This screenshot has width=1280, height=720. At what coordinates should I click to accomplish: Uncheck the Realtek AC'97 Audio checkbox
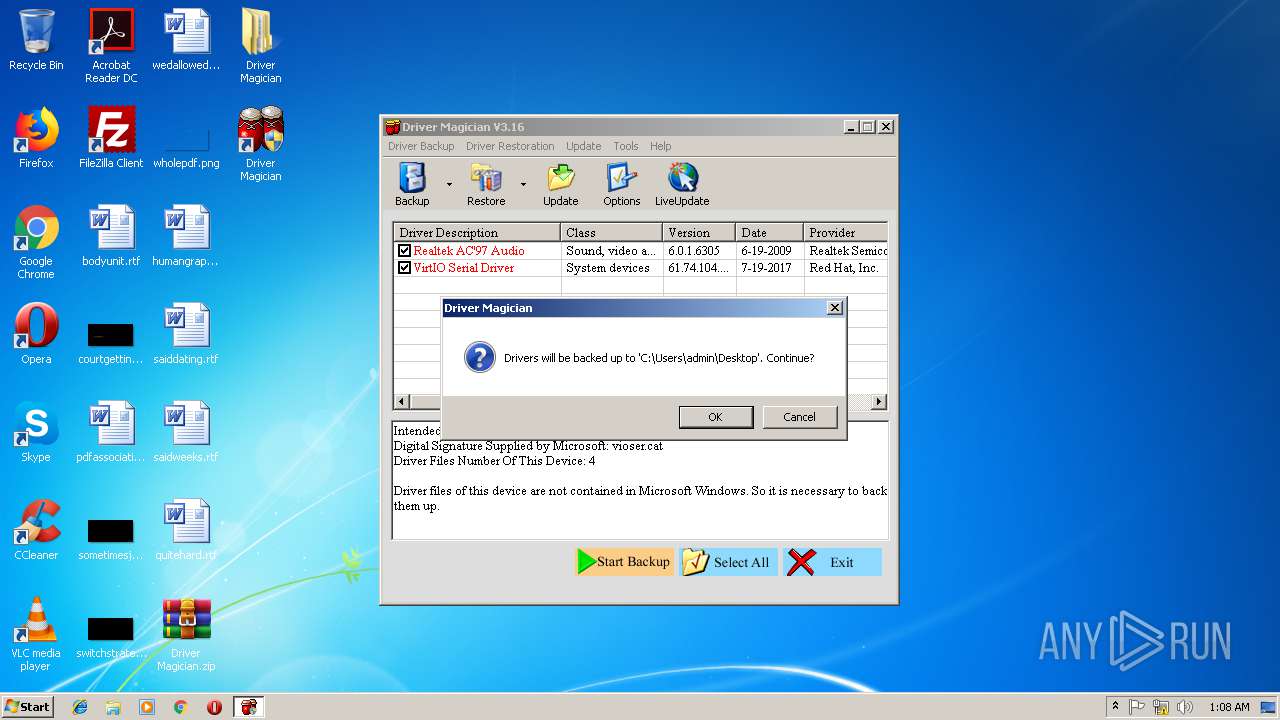(404, 251)
